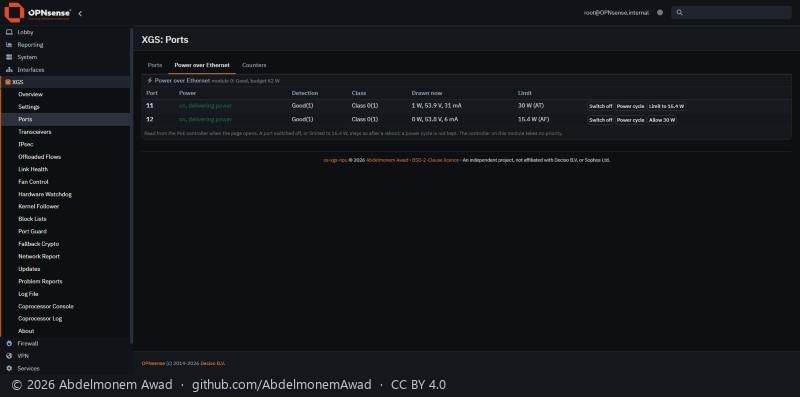Switch to the Counters tab
800x397 pixels.
pyautogui.click(x=254, y=65)
